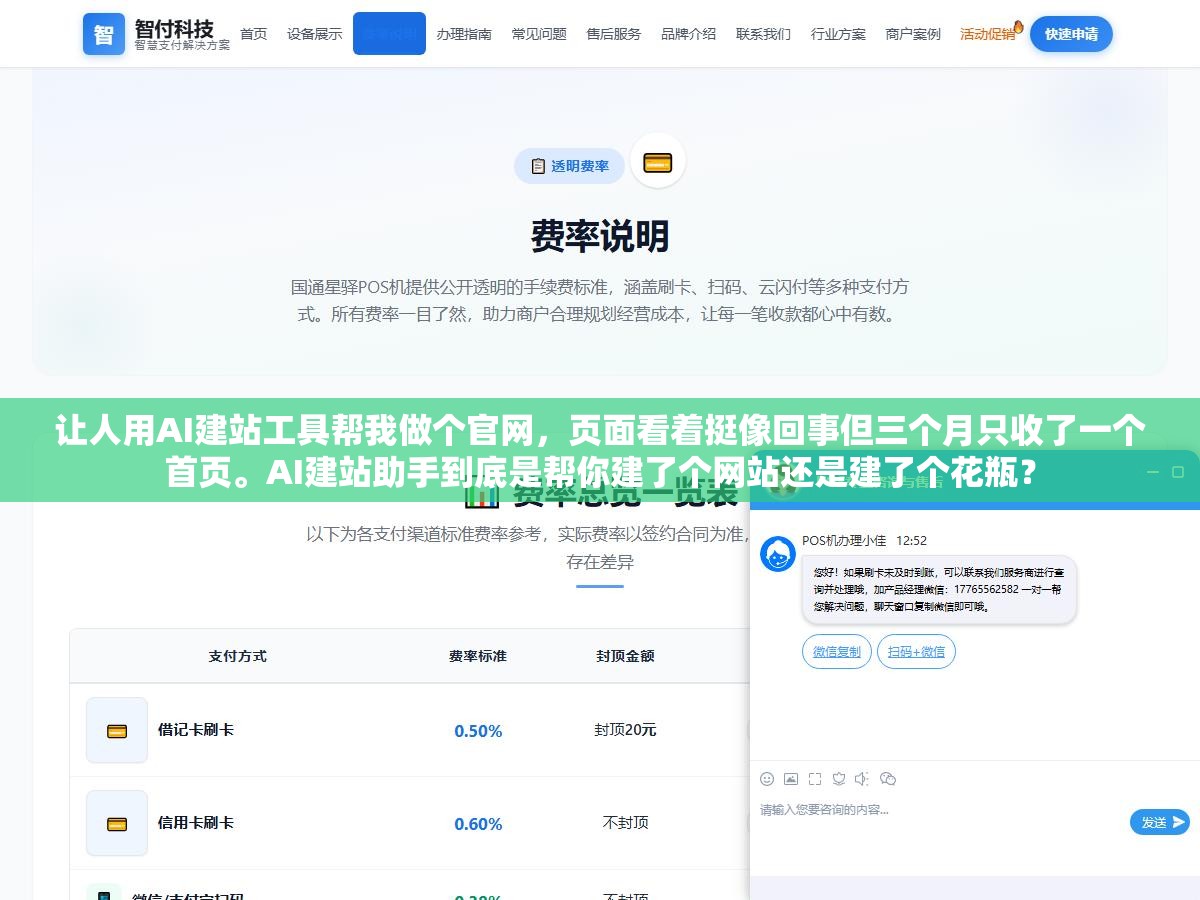
Task: Click the round credit card icon
Action: coord(658,161)
